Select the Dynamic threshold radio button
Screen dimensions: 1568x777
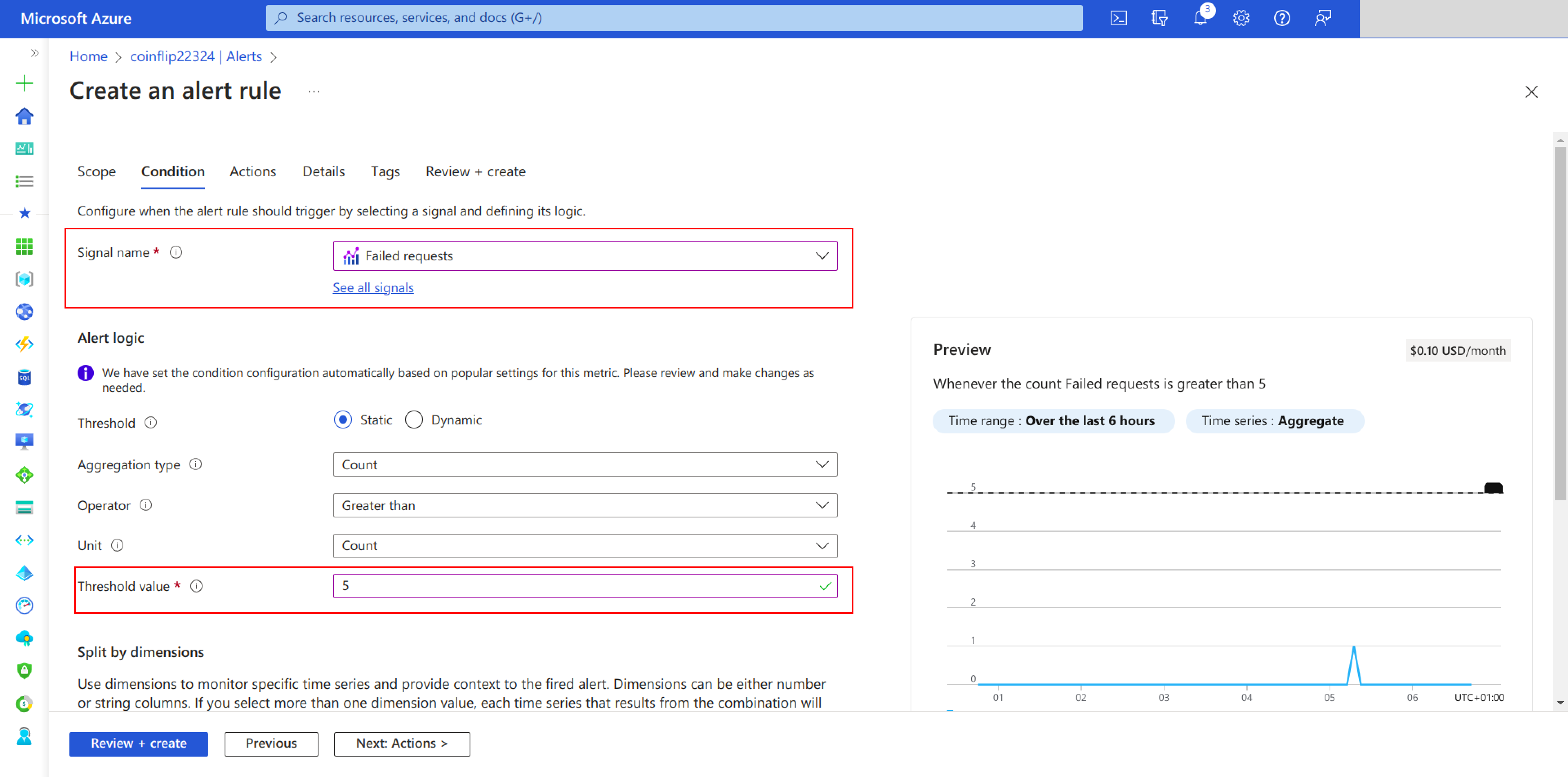(x=414, y=420)
